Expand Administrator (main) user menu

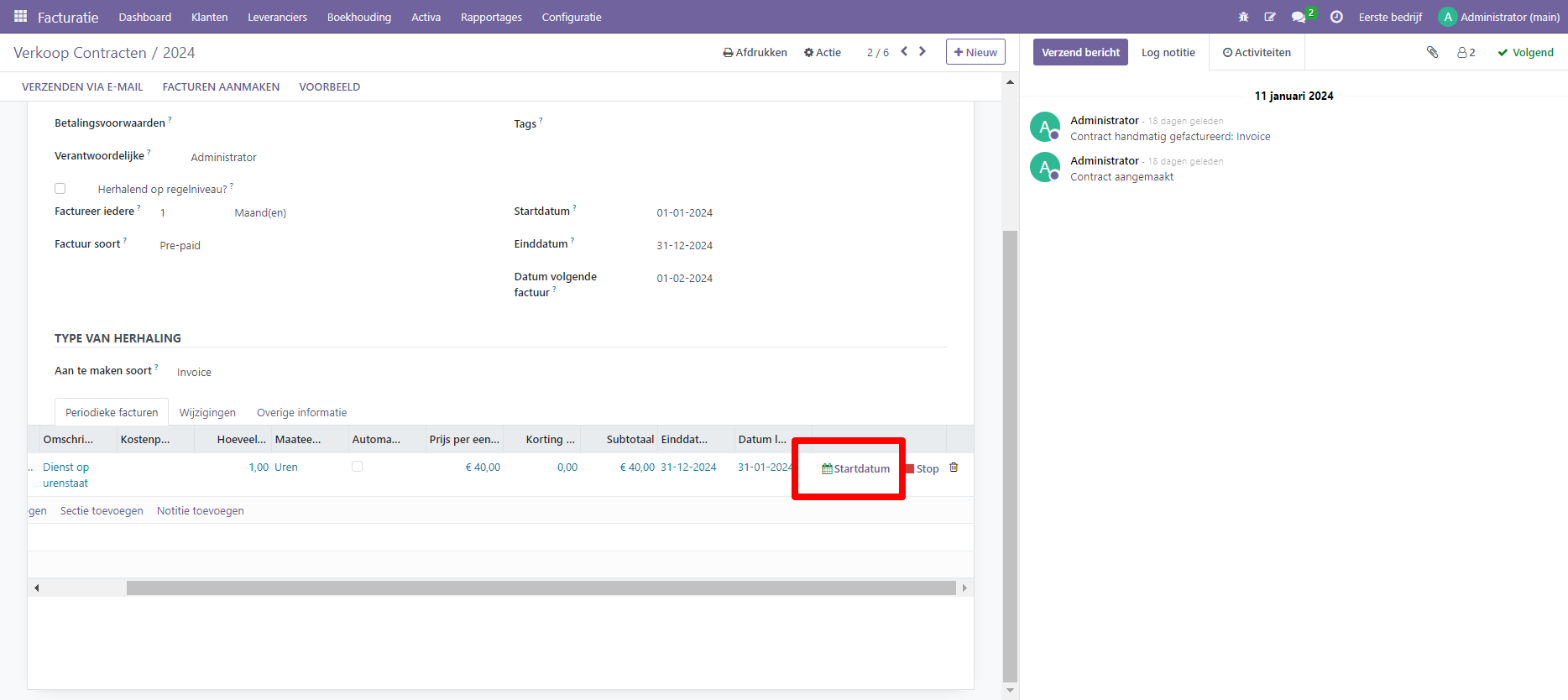point(1499,17)
